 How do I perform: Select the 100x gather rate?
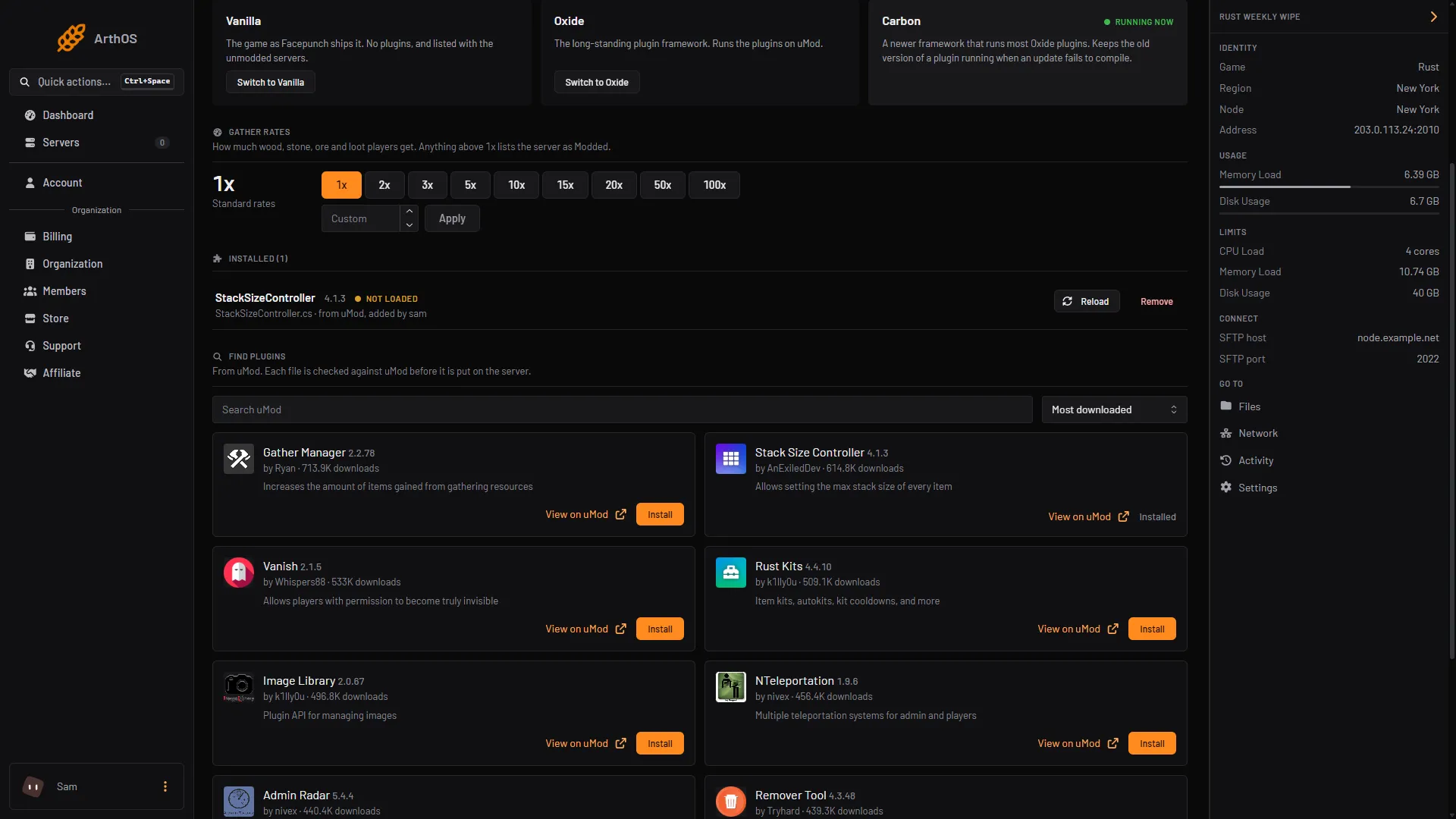tap(714, 185)
